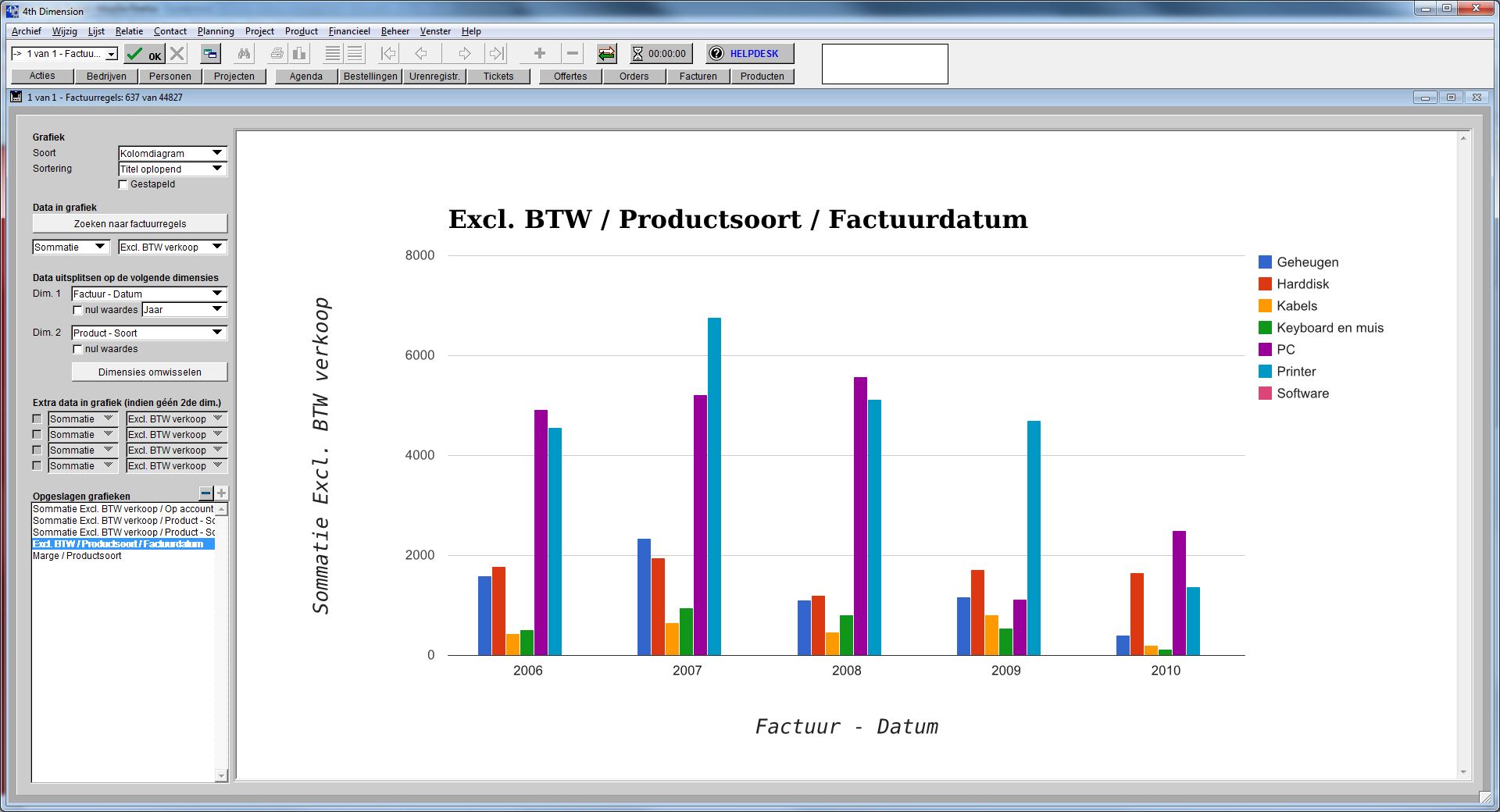Select saved chart Marge / Productsoort

[77, 556]
